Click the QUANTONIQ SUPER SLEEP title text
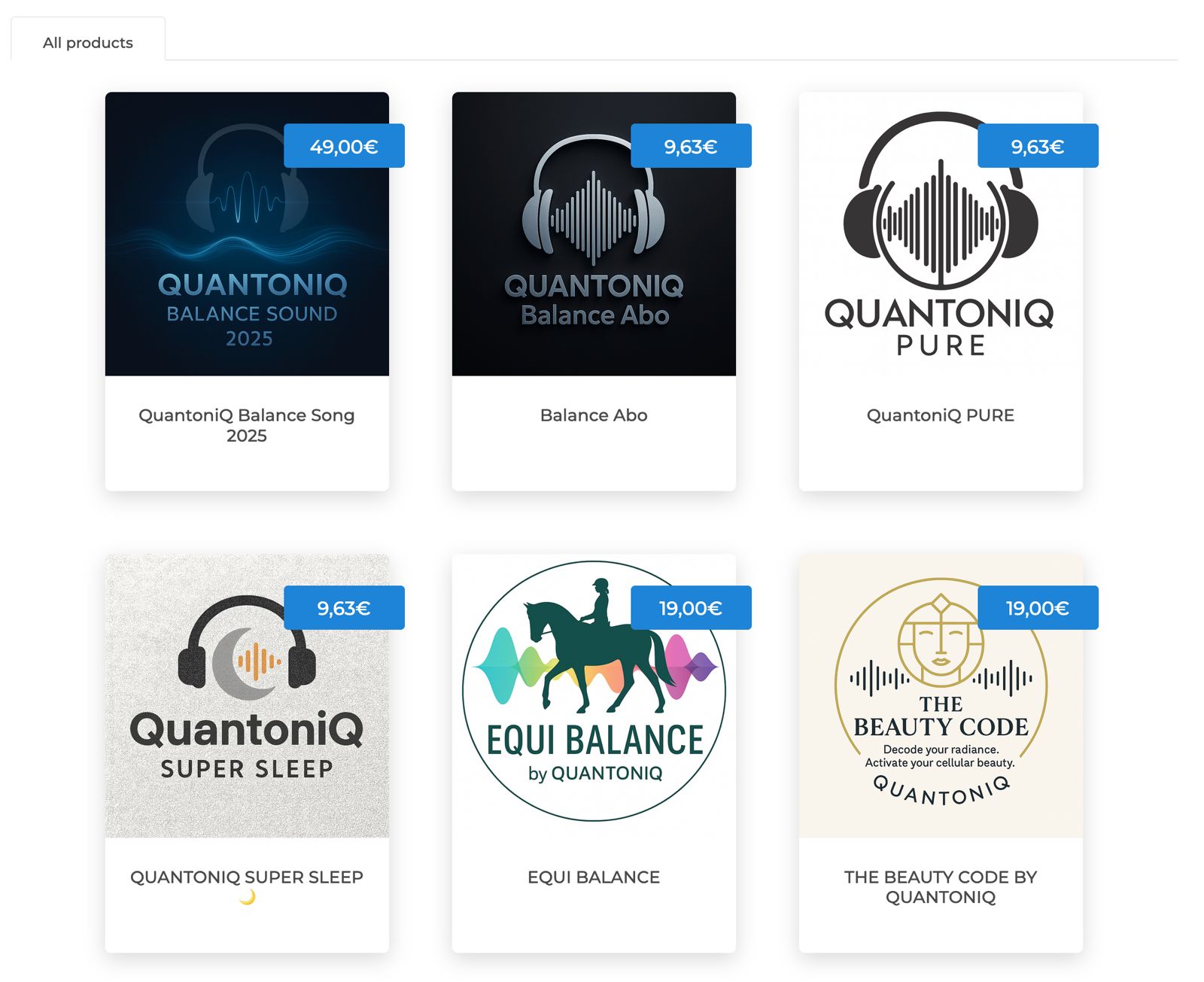This screenshot has height=982, width=1204. tap(247, 877)
